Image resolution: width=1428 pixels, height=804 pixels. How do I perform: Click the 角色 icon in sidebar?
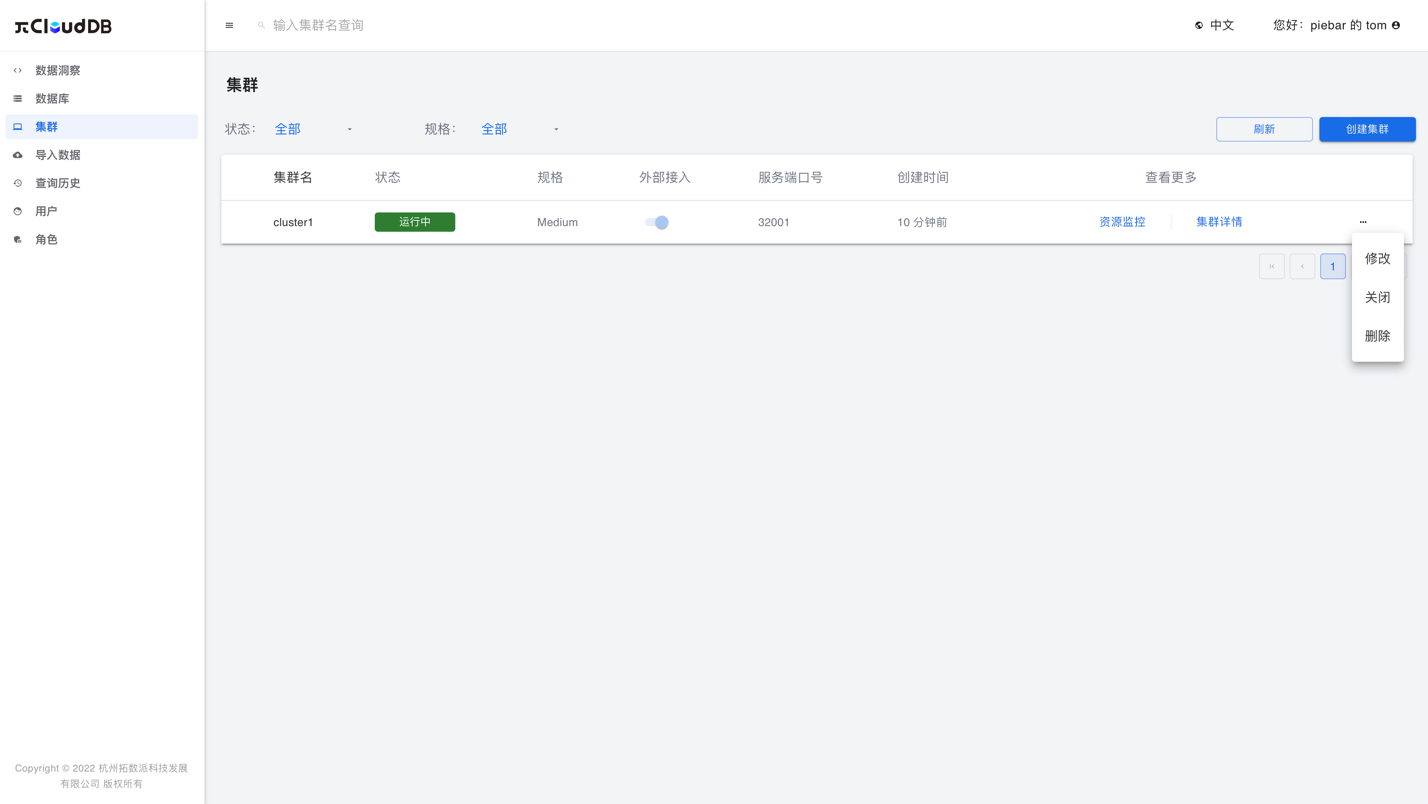pos(18,239)
